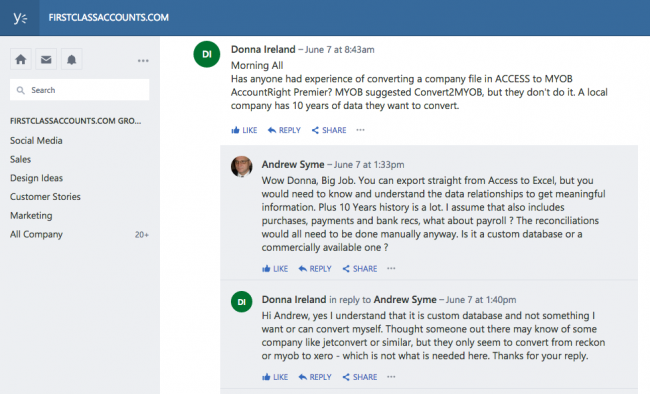Open the inbox envelope icon
The width and height of the screenshot is (650, 394).
[46, 60]
